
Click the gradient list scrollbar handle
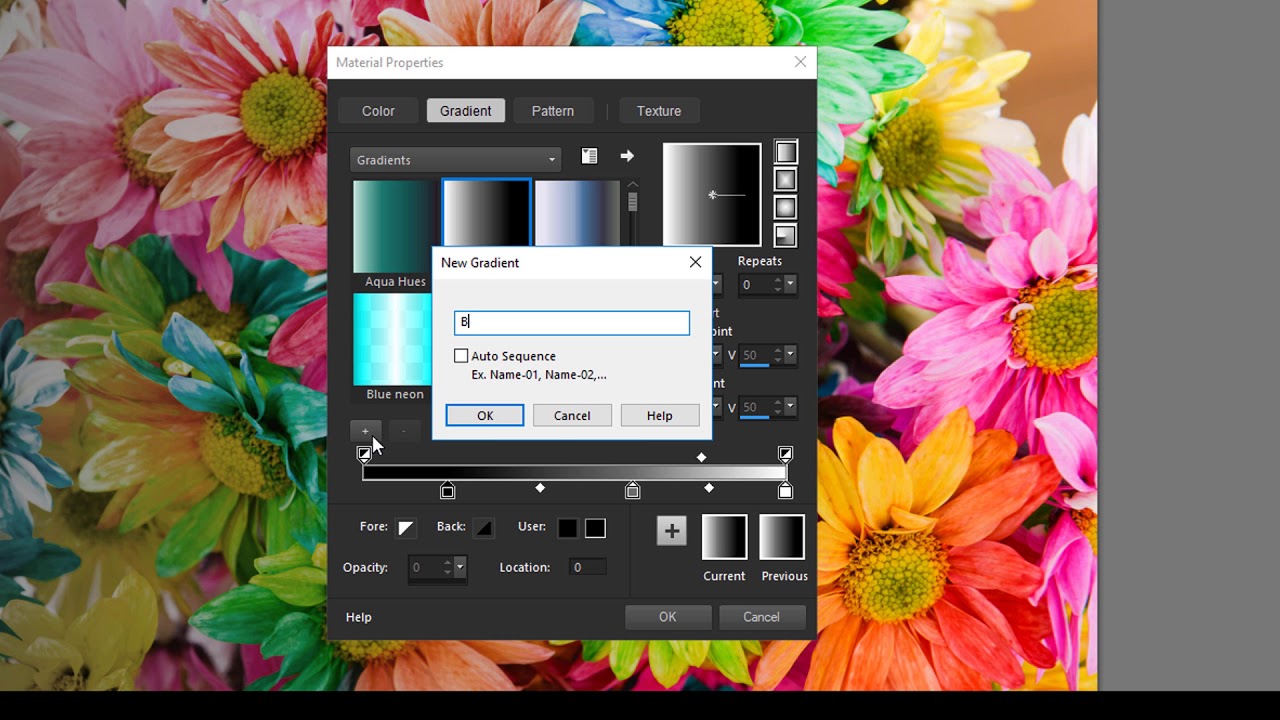632,203
